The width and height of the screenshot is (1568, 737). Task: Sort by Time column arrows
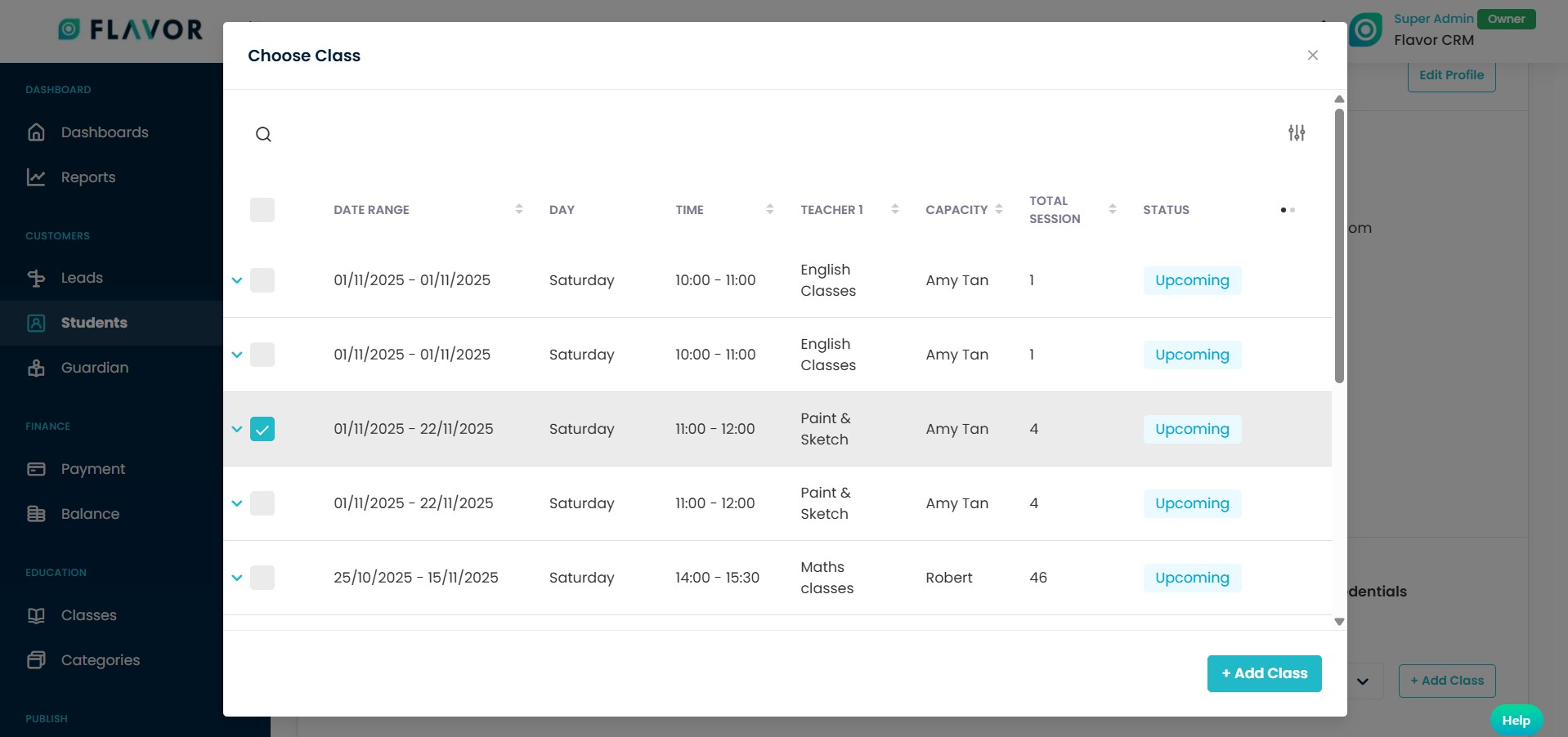[769, 210]
